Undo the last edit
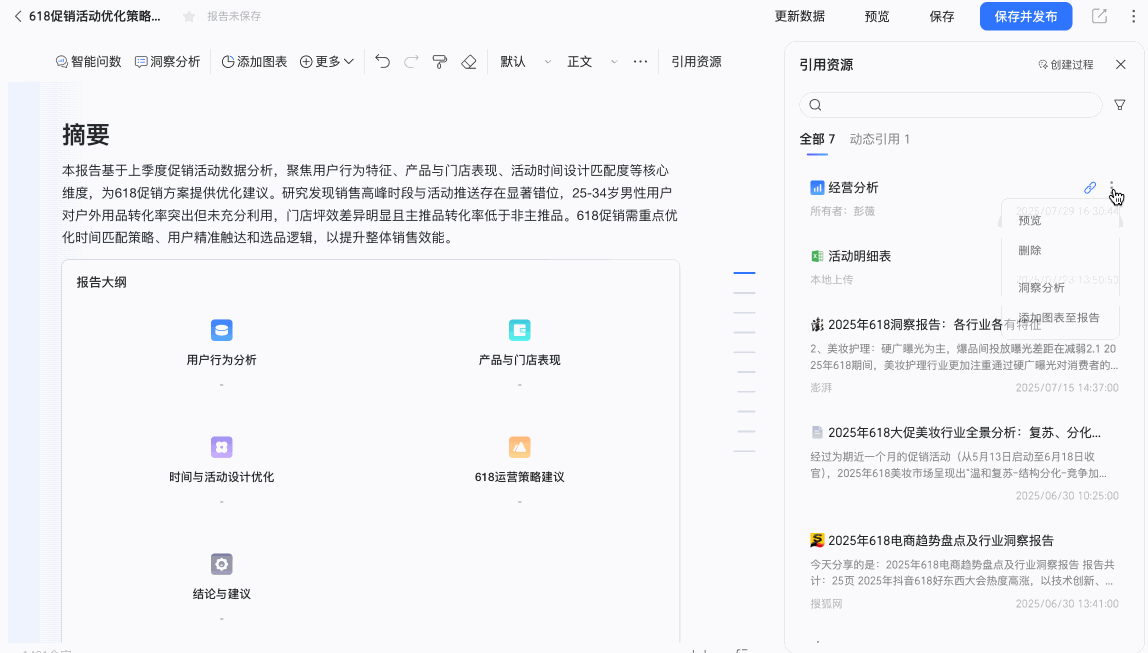This screenshot has width=1148, height=653. 382,61
